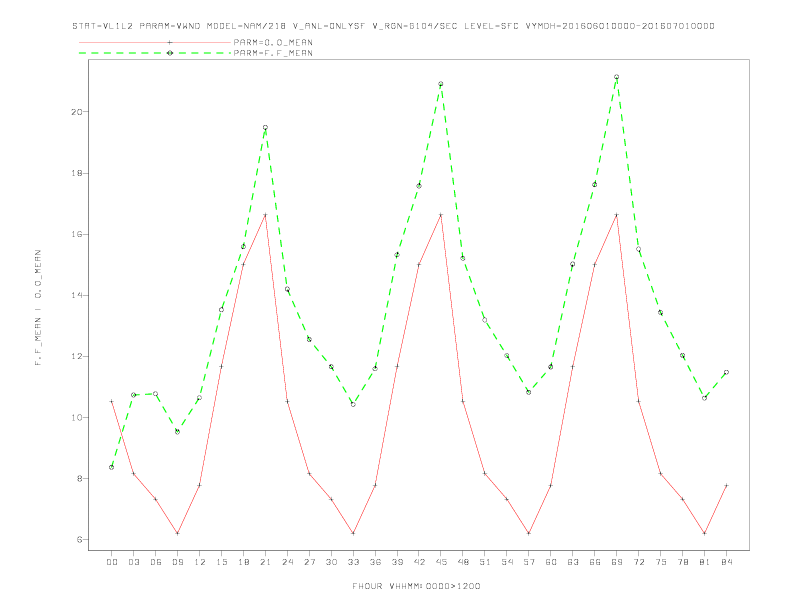
Task: Click x-axis forecast hour label 60
Action: pyautogui.click(x=551, y=562)
